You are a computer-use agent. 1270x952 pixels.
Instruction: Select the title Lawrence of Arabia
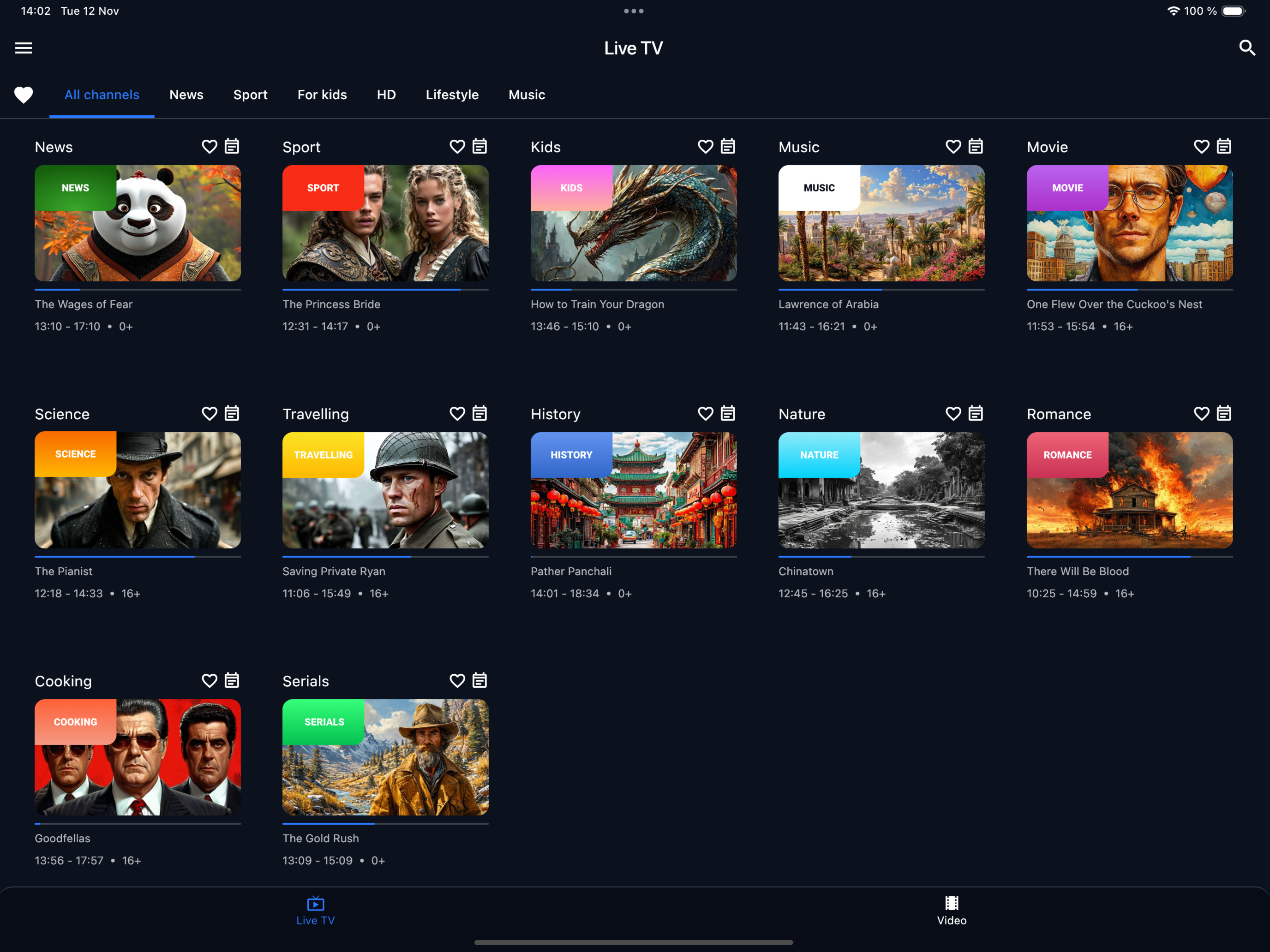point(828,304)
